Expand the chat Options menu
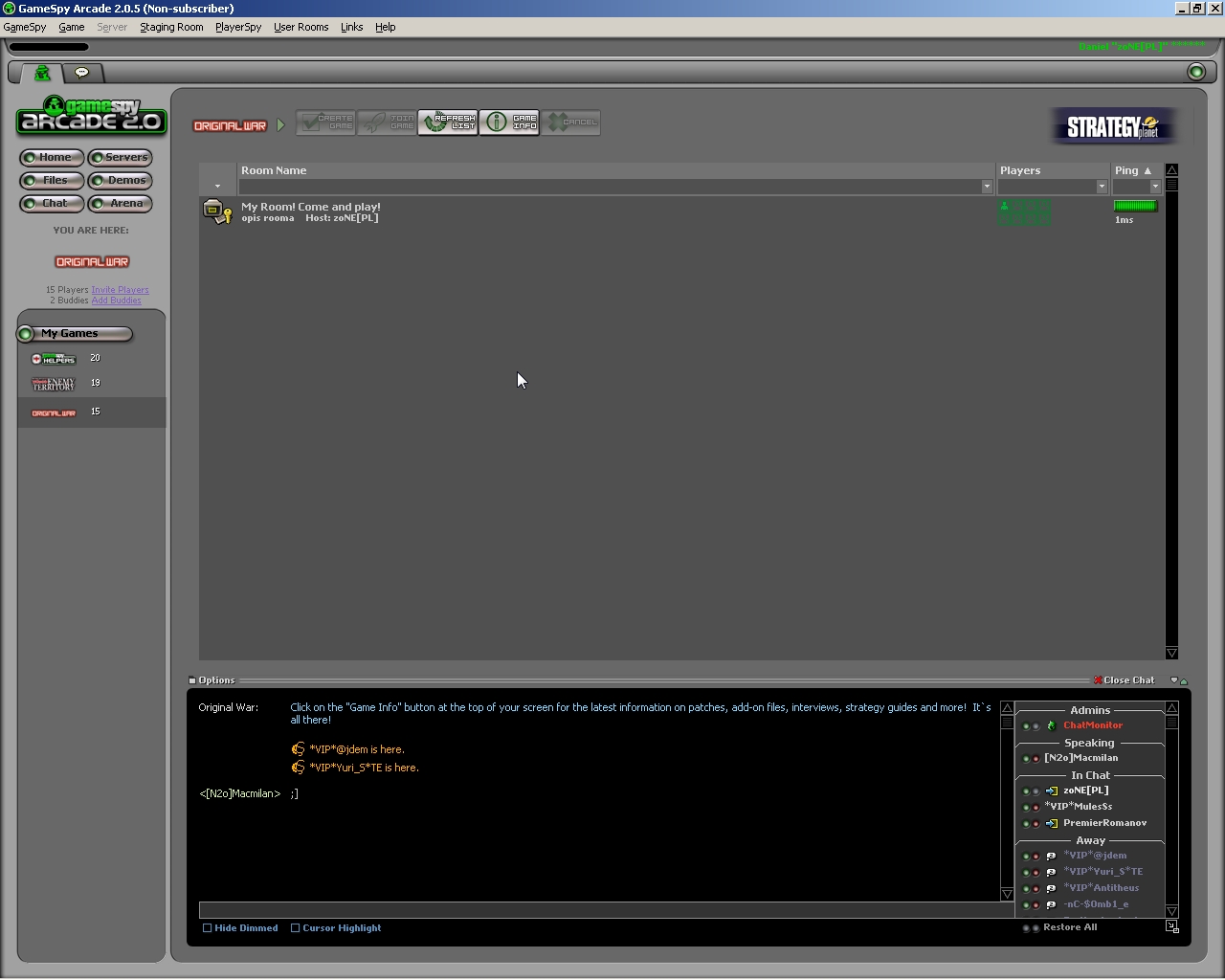The height and width of the screenshot is (980, 1225). pyautogui.click(x=212, y=680)
